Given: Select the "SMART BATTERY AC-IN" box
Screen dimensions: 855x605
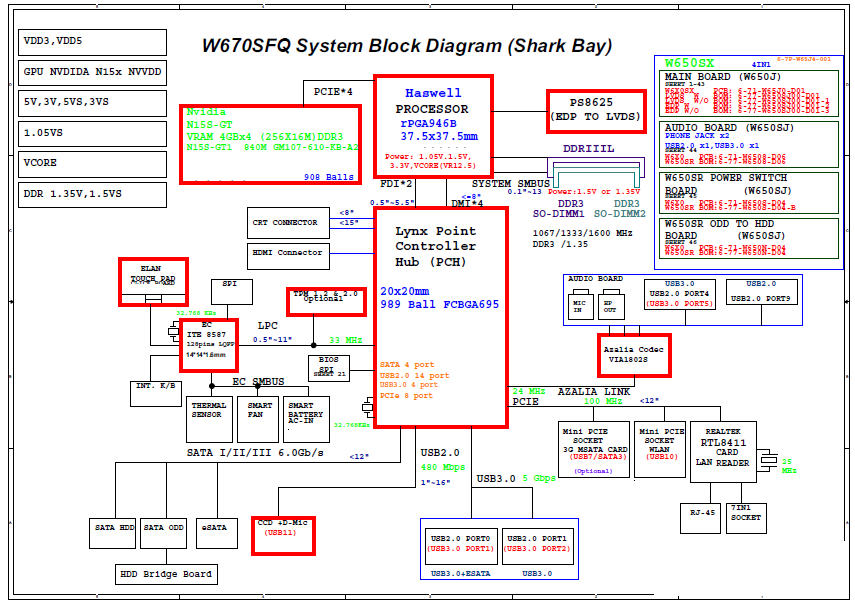Looking at the screenshot, I should [x=306, y=419].
